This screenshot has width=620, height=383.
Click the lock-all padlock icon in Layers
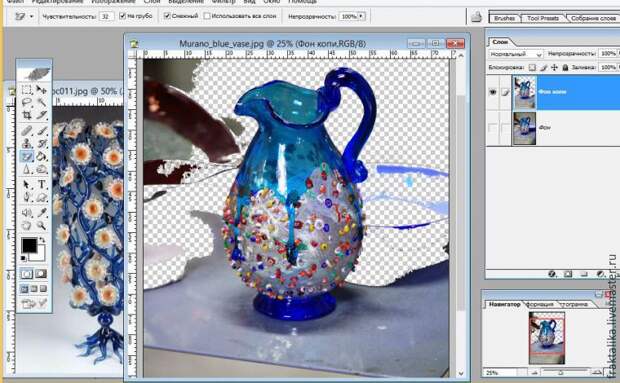(565, 68)
